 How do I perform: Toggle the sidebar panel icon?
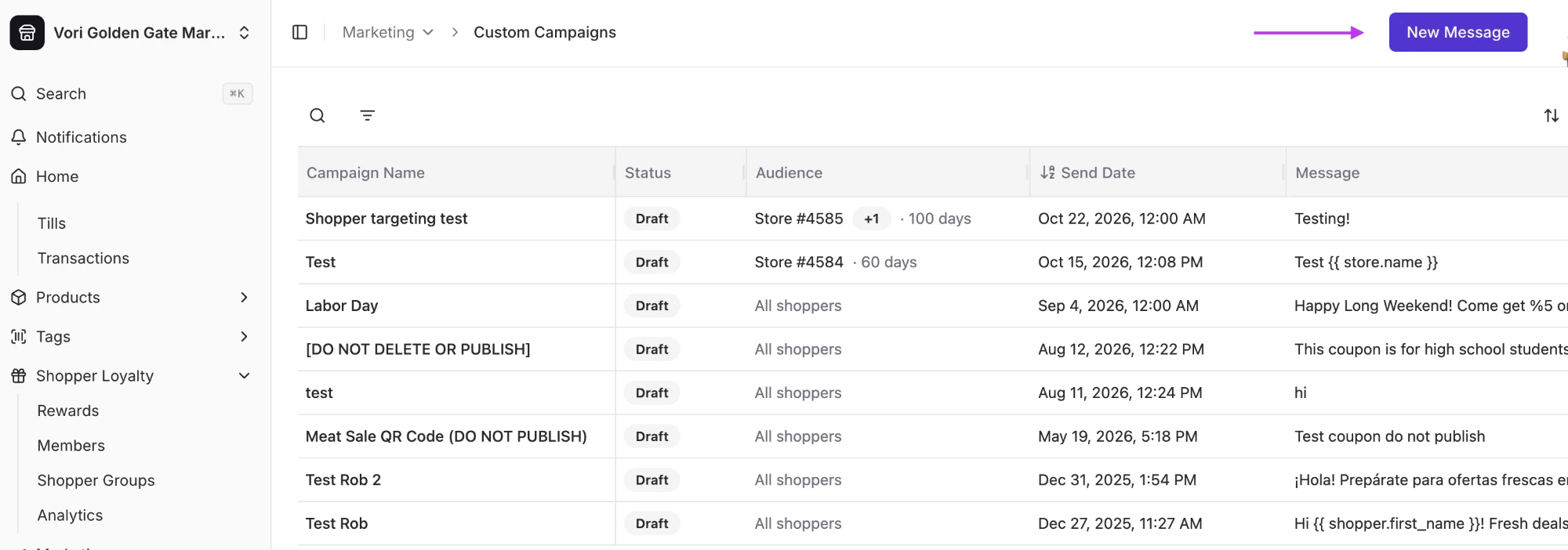pyautogui.click(x=299, y=32)
